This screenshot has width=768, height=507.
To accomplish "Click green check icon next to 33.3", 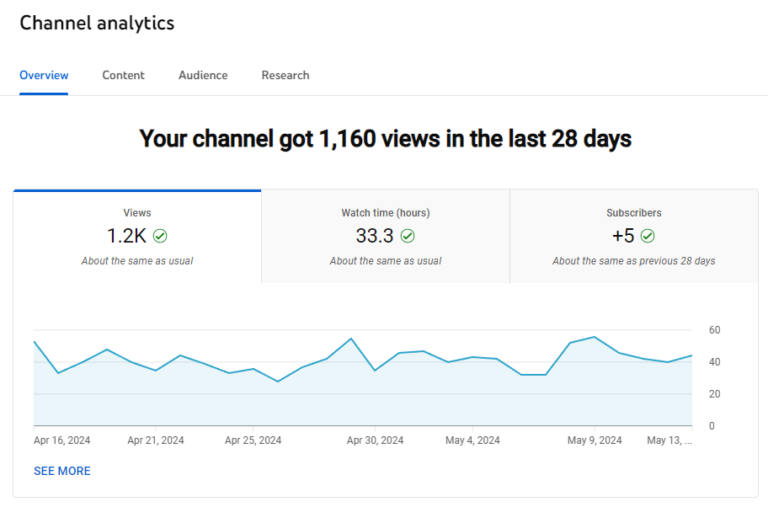I will 408,236.
